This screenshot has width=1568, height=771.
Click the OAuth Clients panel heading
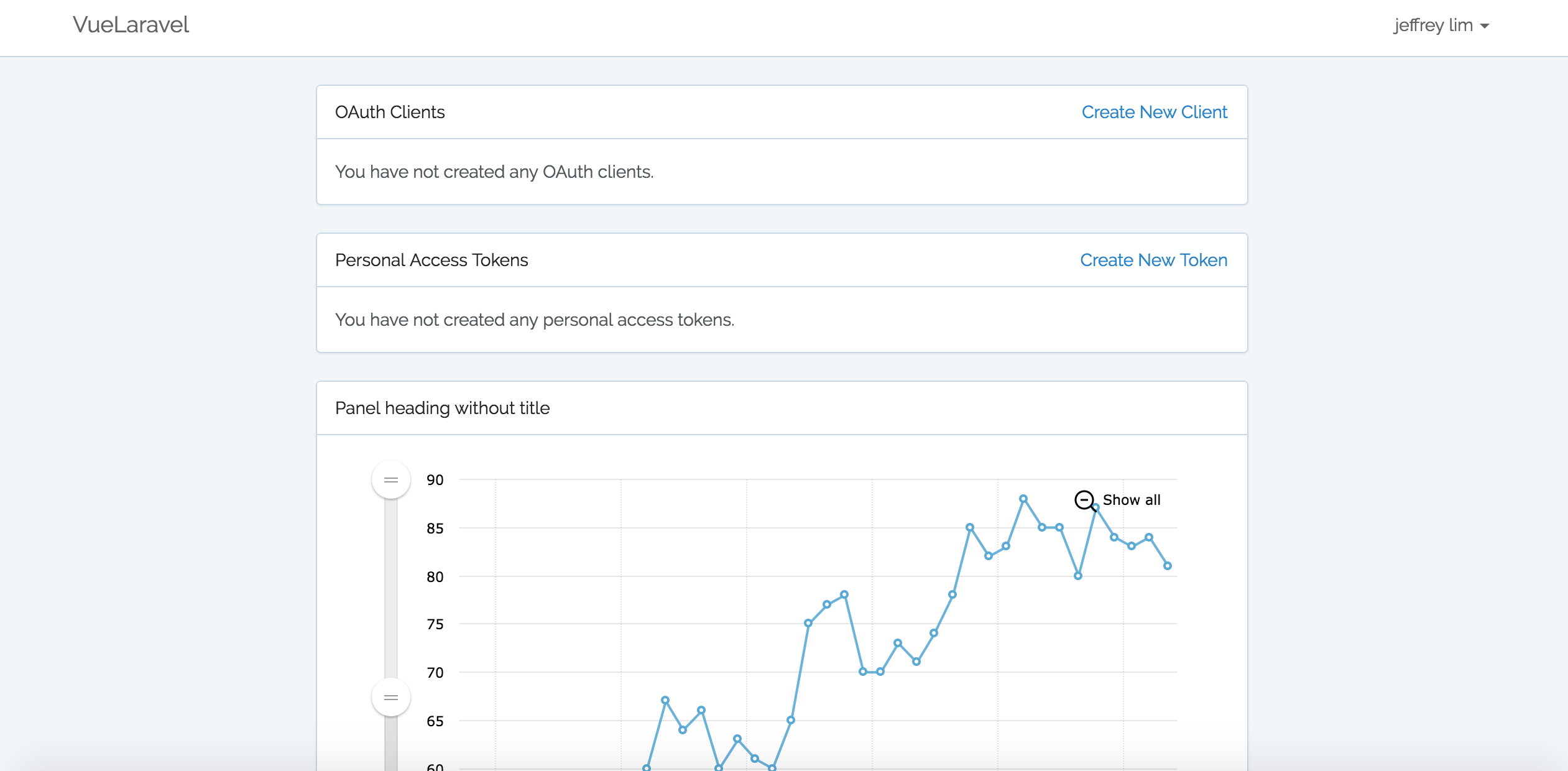(390, 112)
